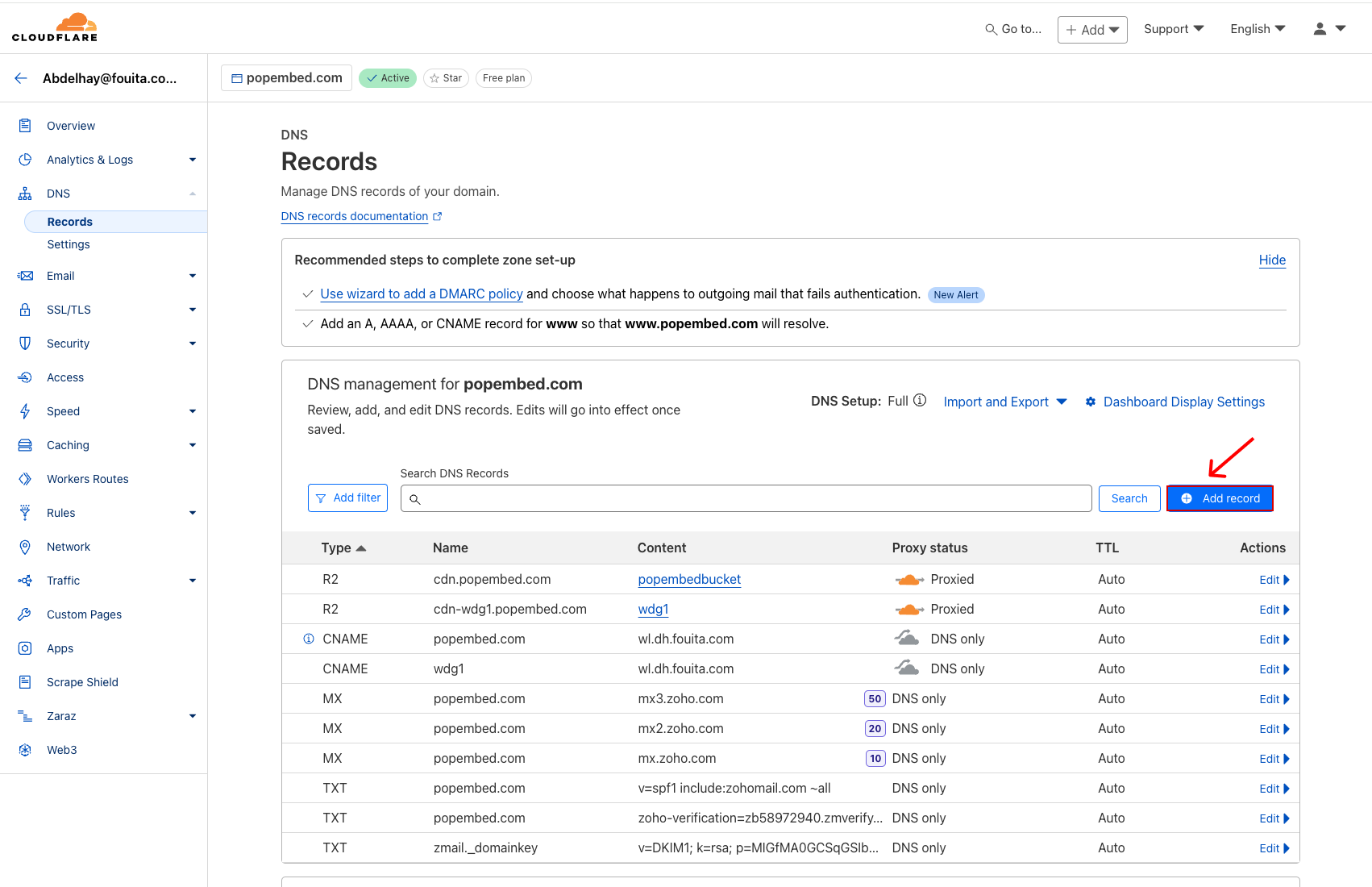Click the Caching storage icon
Image resolution: width=1372 pixels, height=887 pixels.
[25, 445]
